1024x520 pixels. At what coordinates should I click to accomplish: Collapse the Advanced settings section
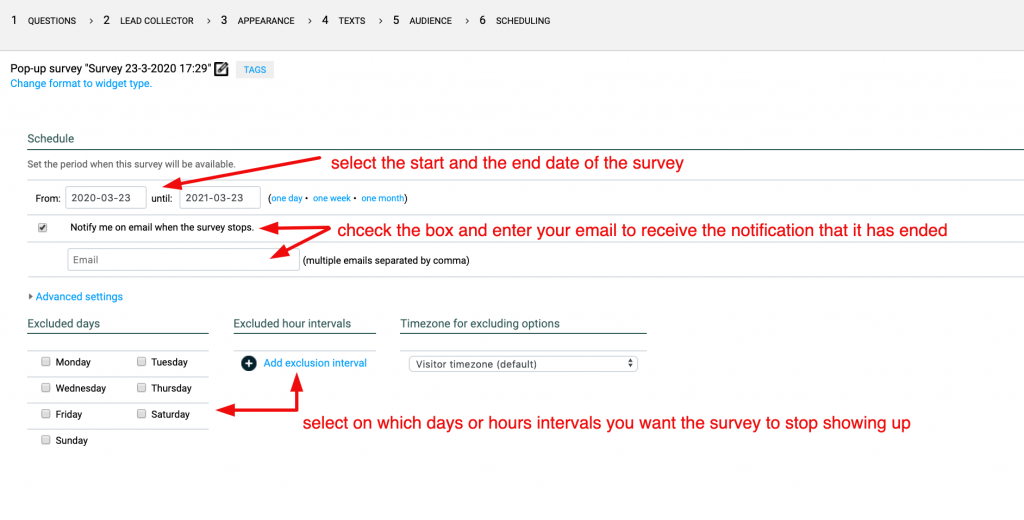(75, 297)
